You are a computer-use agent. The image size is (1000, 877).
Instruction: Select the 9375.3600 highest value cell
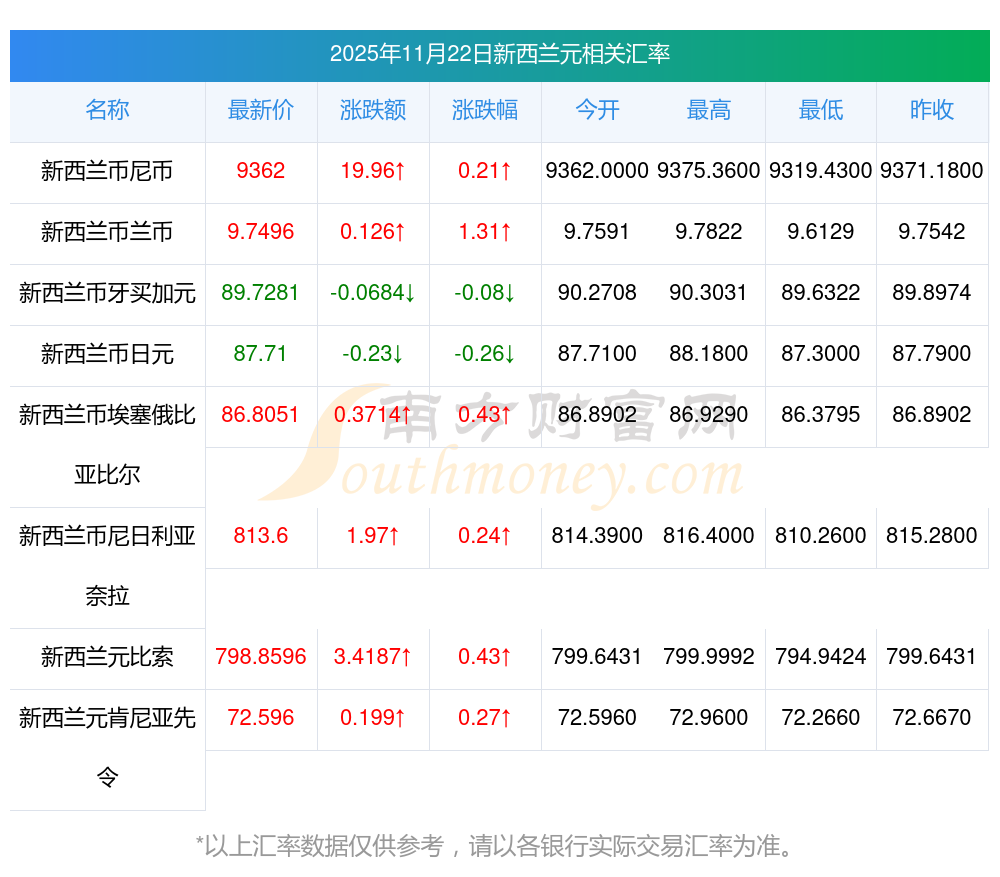tap(709, 172)
